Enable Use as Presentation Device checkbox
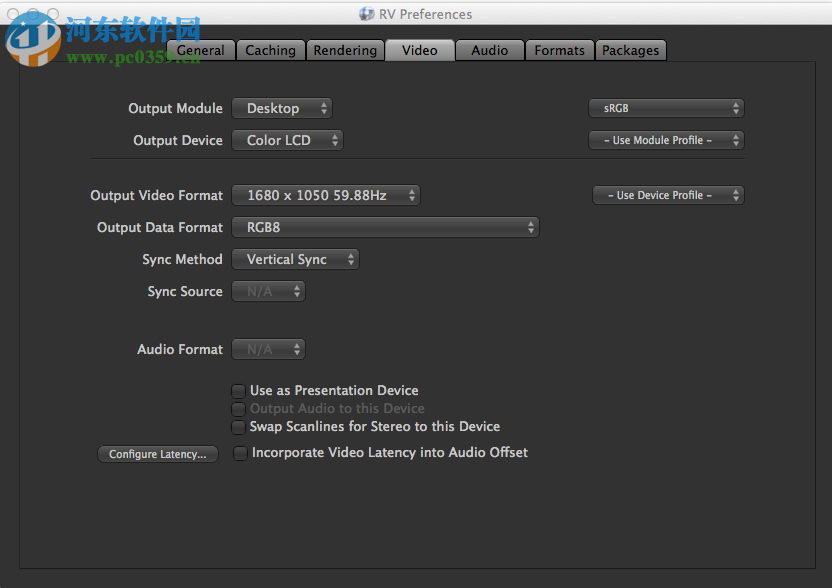Image resolution: width=832 pixels, height=588 pixels. point(238,391)
